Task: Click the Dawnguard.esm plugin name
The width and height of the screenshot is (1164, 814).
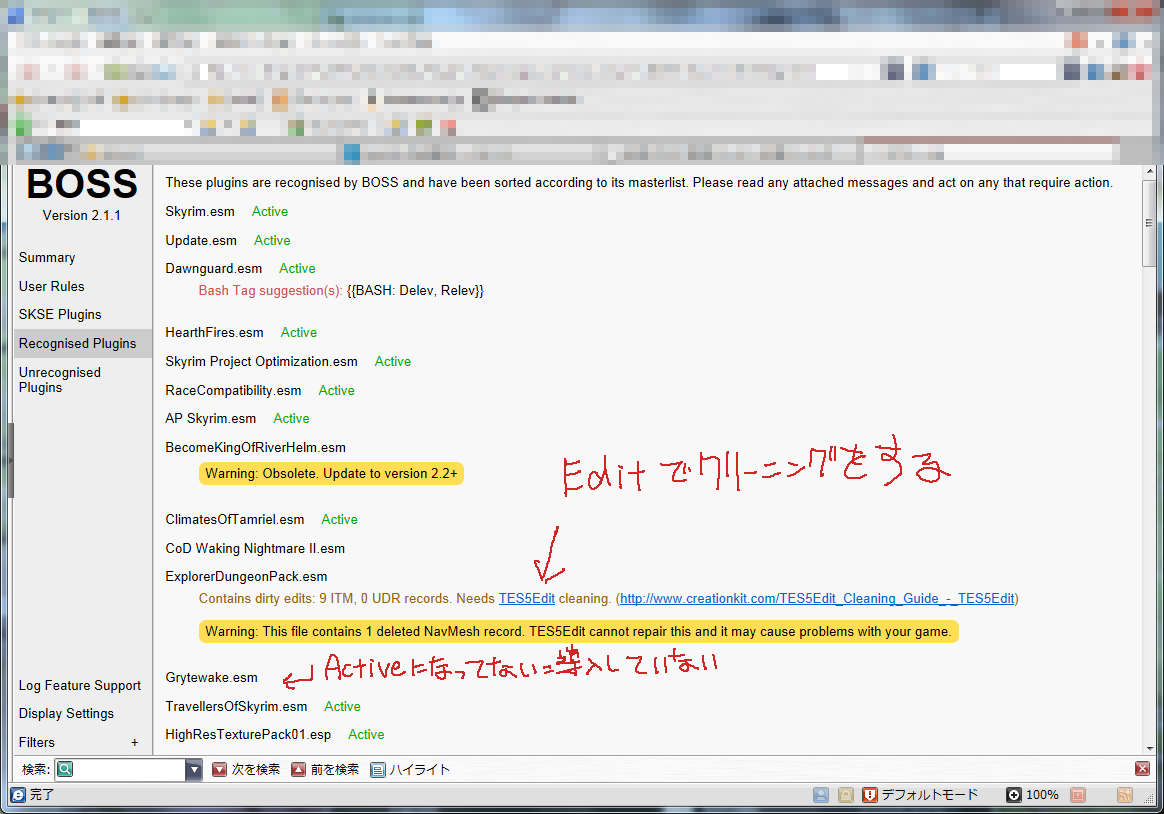Action: (x=214, y=269)
